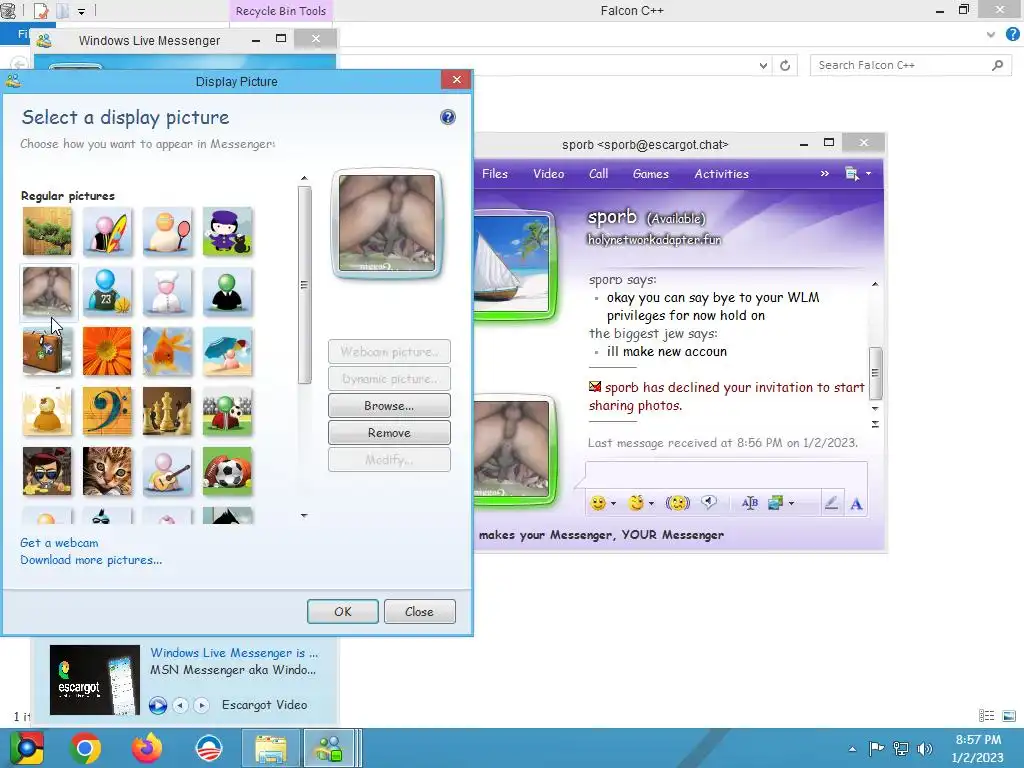Send a nudge with the nudge icon
The height and width of the screenshot is (768, 1024).
(x=677, y=503)
